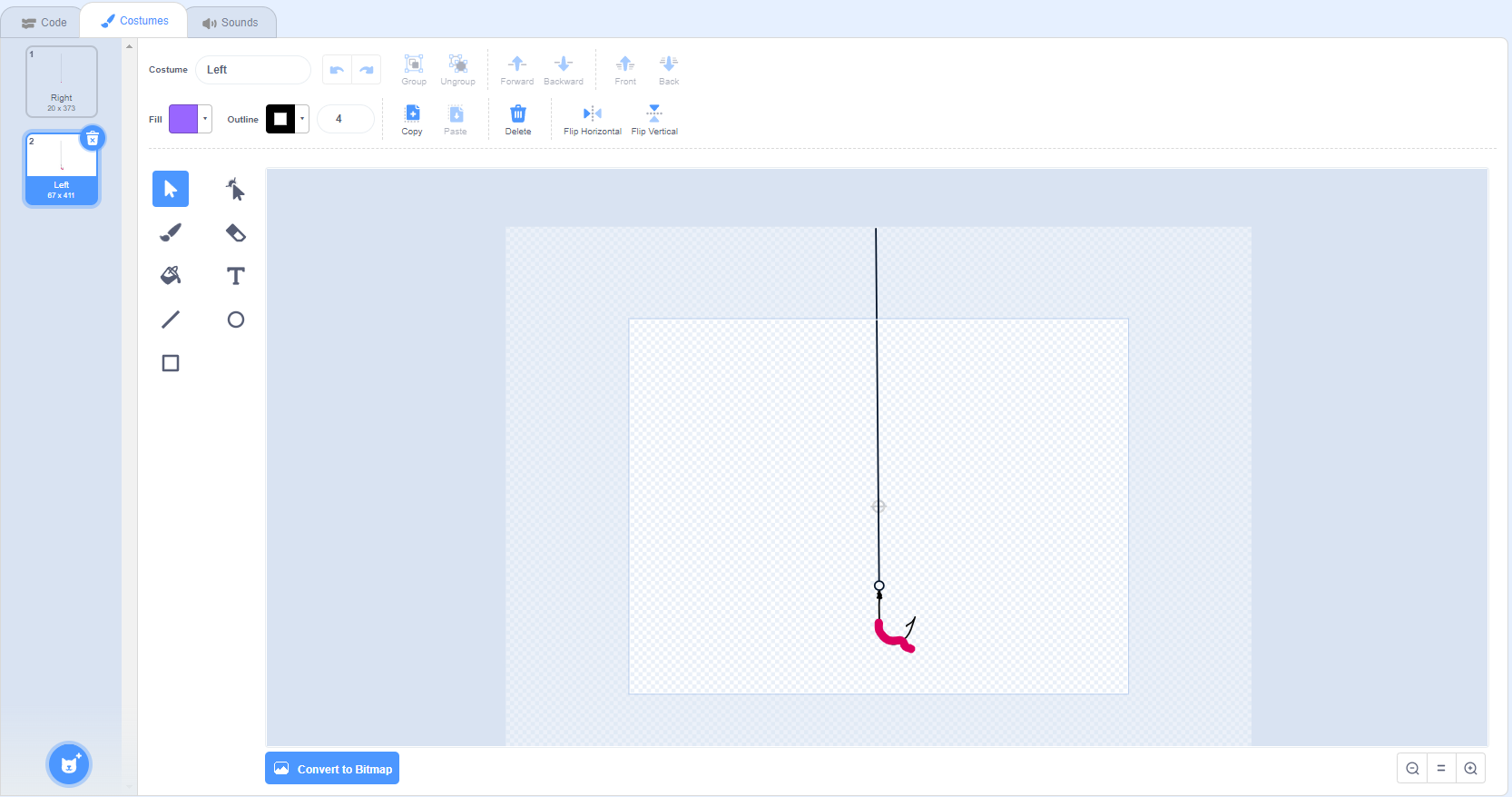Switch to the Code tab
This screenshot has height=797, width=1512.
click(x=44, y=22)
